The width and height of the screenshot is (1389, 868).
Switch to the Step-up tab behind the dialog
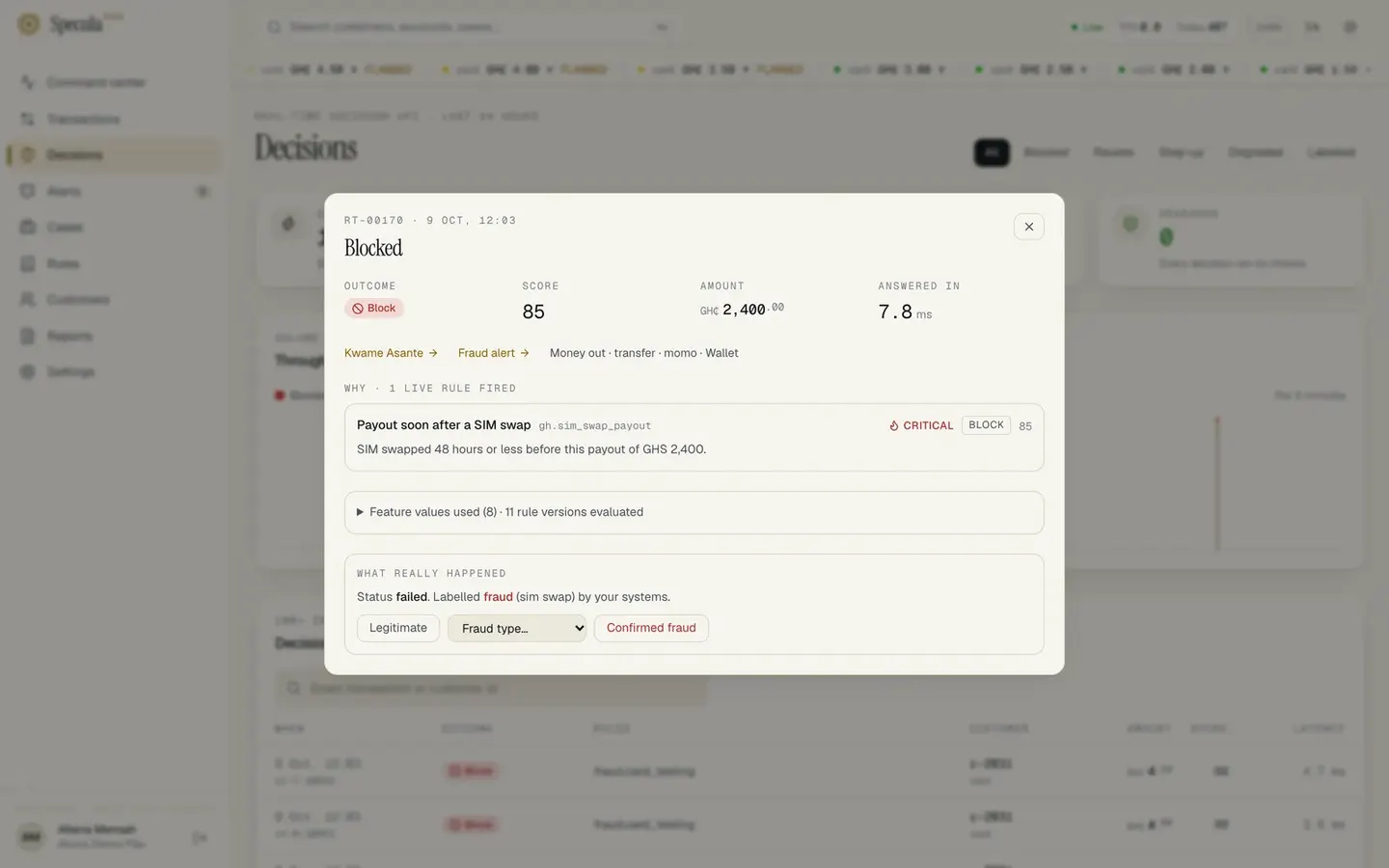click(1181, 152)
